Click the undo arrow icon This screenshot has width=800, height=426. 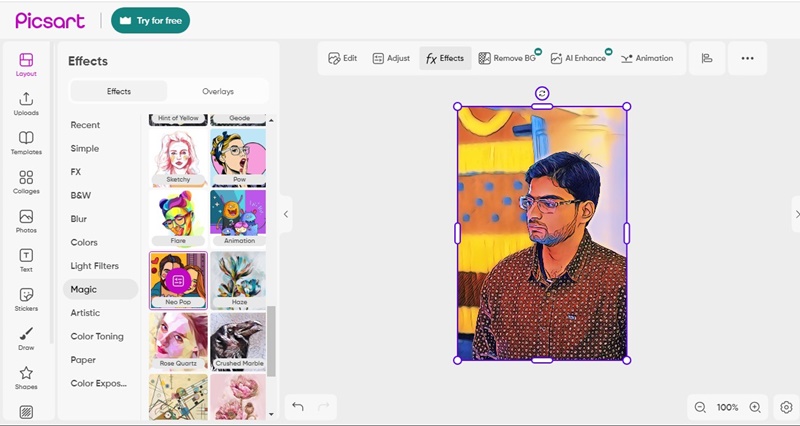pyautogui.click(x=298, y=406)
